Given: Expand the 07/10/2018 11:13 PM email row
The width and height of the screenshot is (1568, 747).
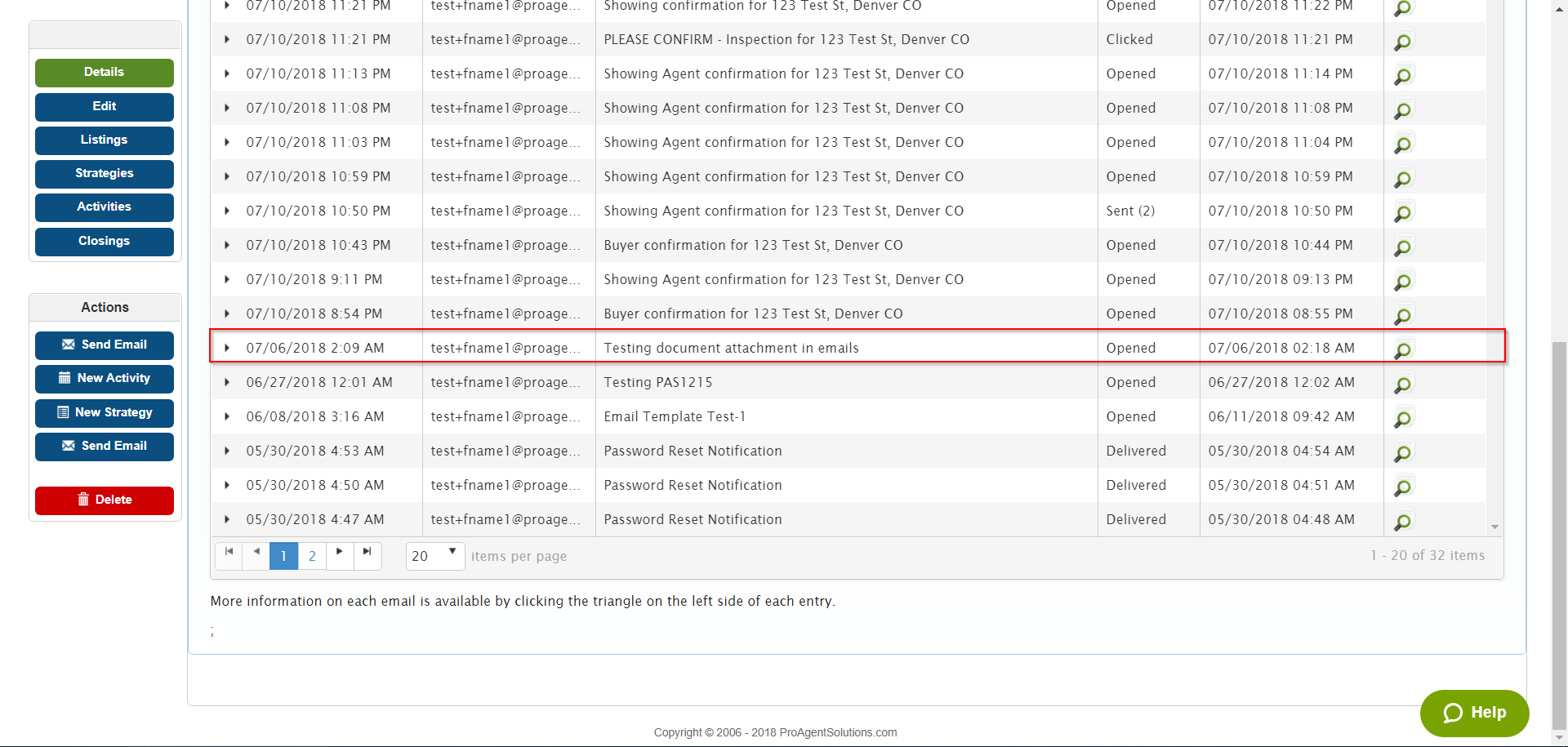Looking at the screenshot, I should (x=227, y=73).
